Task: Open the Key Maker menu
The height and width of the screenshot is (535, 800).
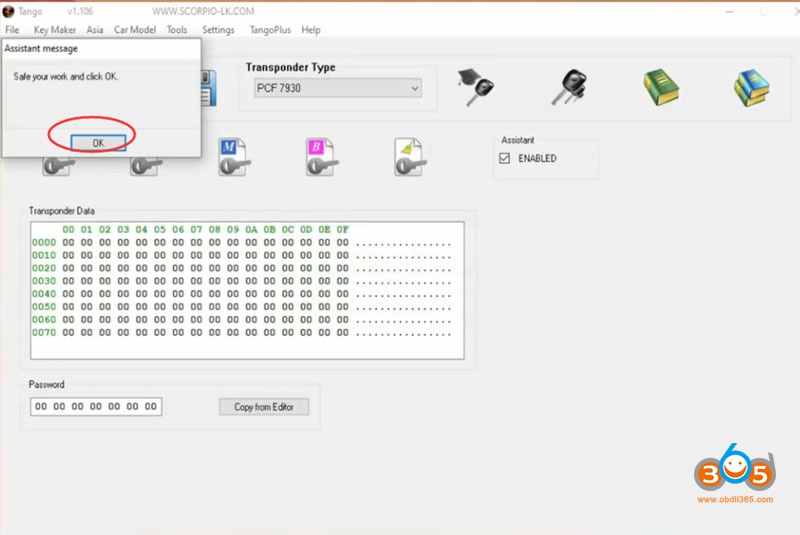Action: [x=55, y=30]
